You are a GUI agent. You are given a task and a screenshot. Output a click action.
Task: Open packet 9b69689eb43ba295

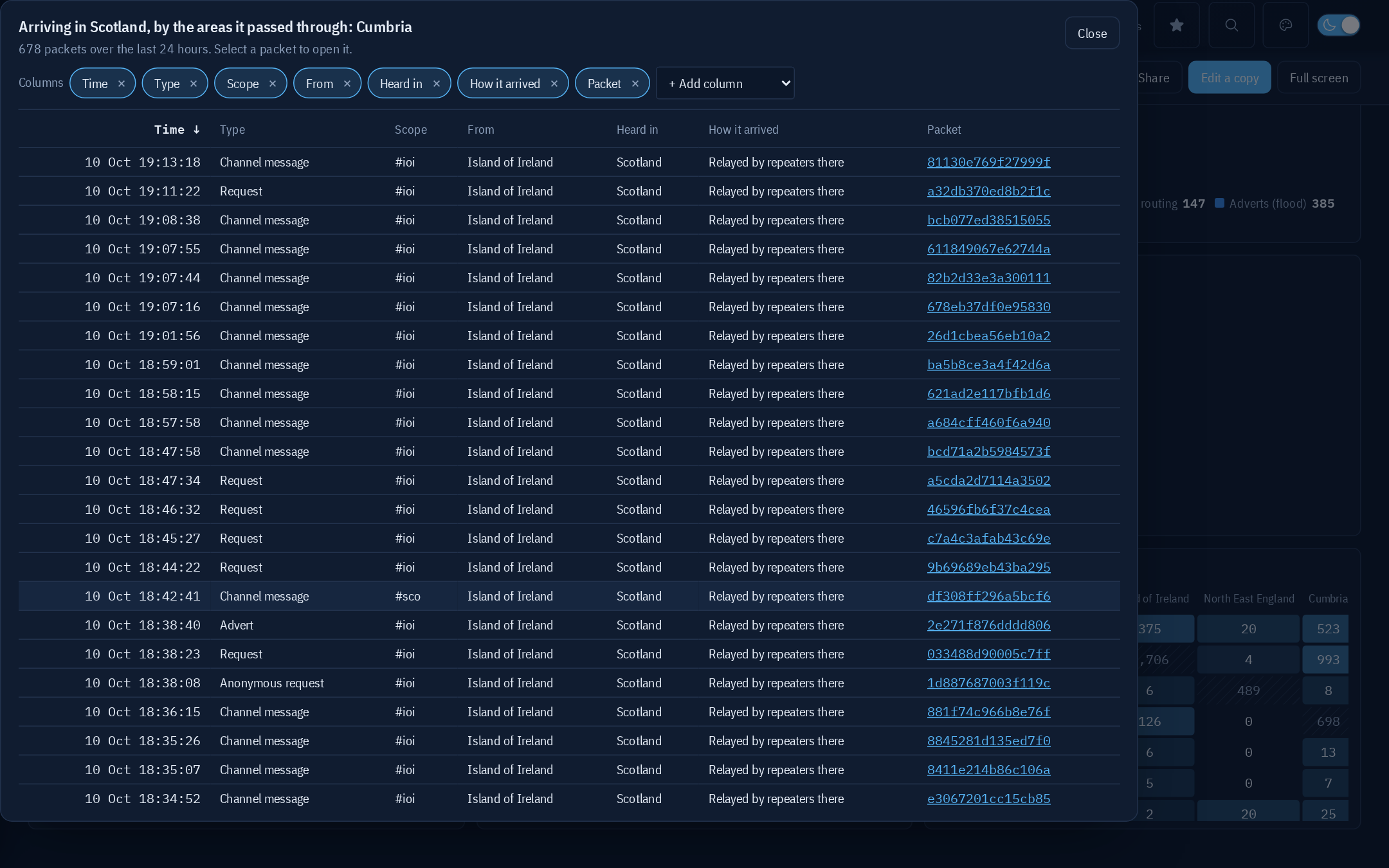point(988,567)
